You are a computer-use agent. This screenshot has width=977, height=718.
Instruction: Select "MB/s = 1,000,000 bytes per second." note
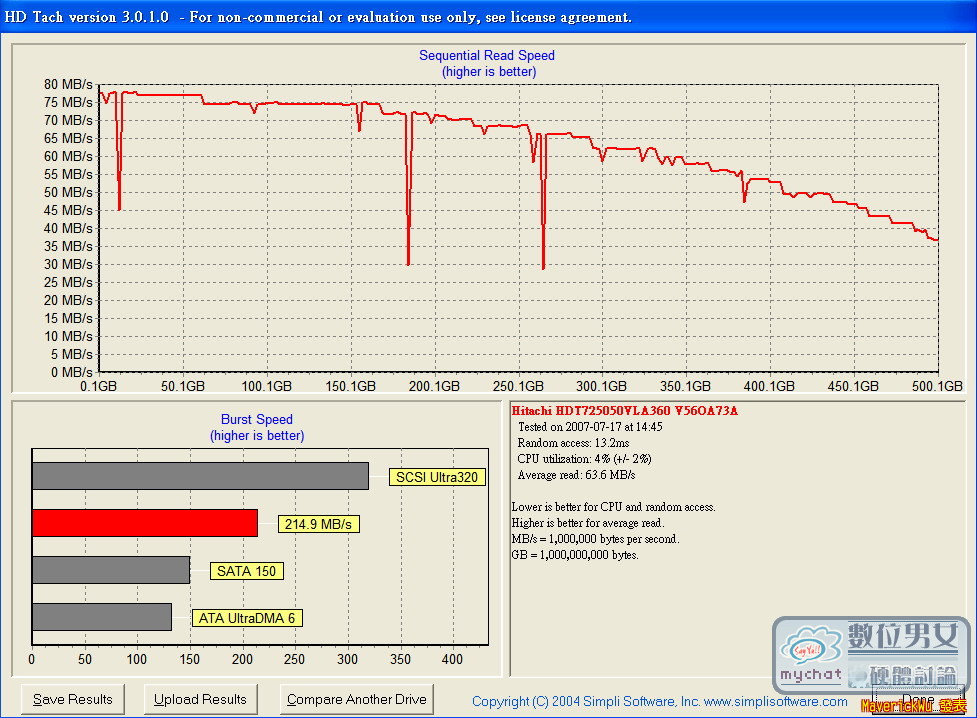[x=596, y=539]
